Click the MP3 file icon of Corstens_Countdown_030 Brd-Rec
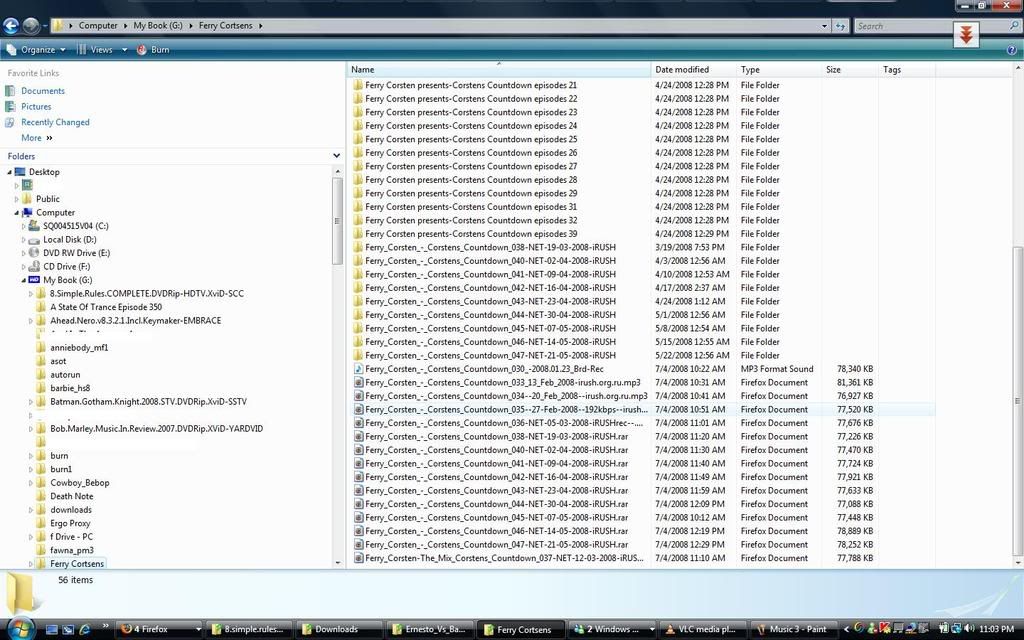This screenshot has height=640, width=1024. point(358,369)
